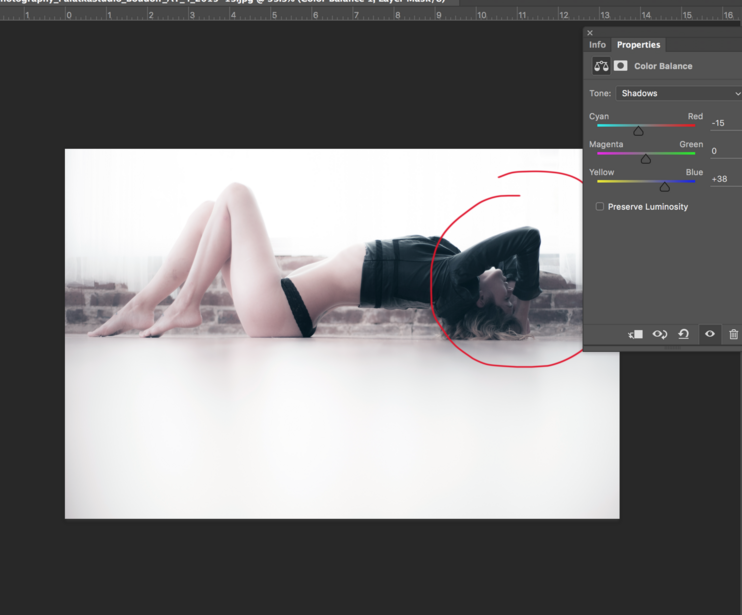Viewport: 742px width, 615px height.
Task: Delete adjustment layer with trash icon
Action: (733, 334)
